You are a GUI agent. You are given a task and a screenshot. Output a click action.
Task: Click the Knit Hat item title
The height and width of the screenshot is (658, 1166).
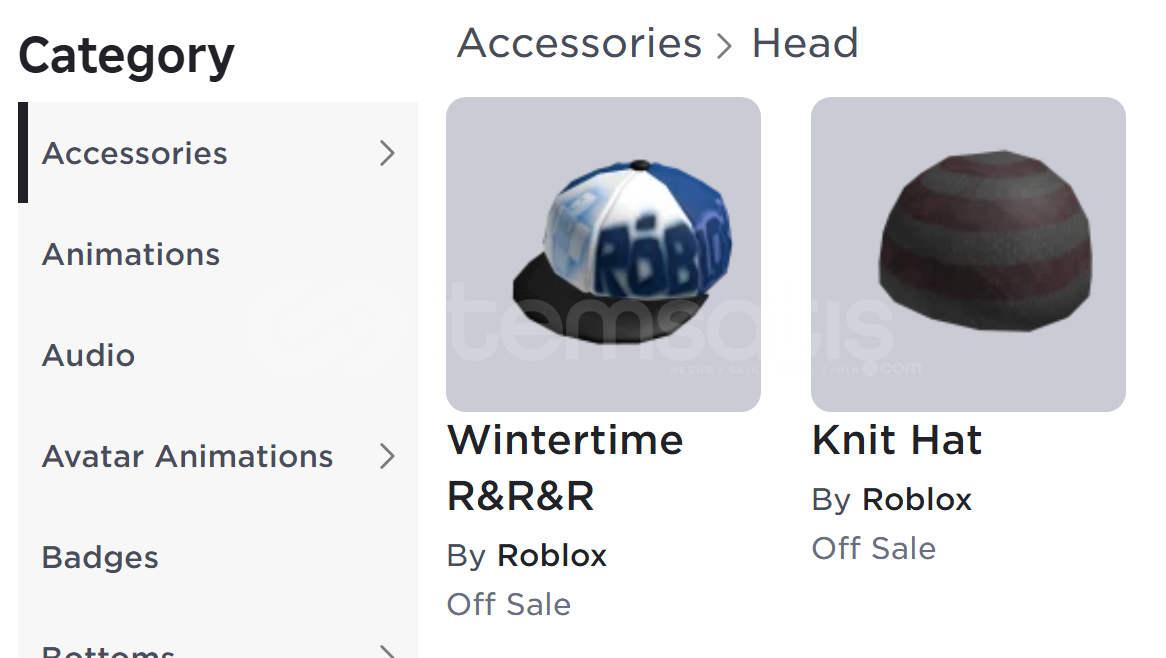pos(897,439)
